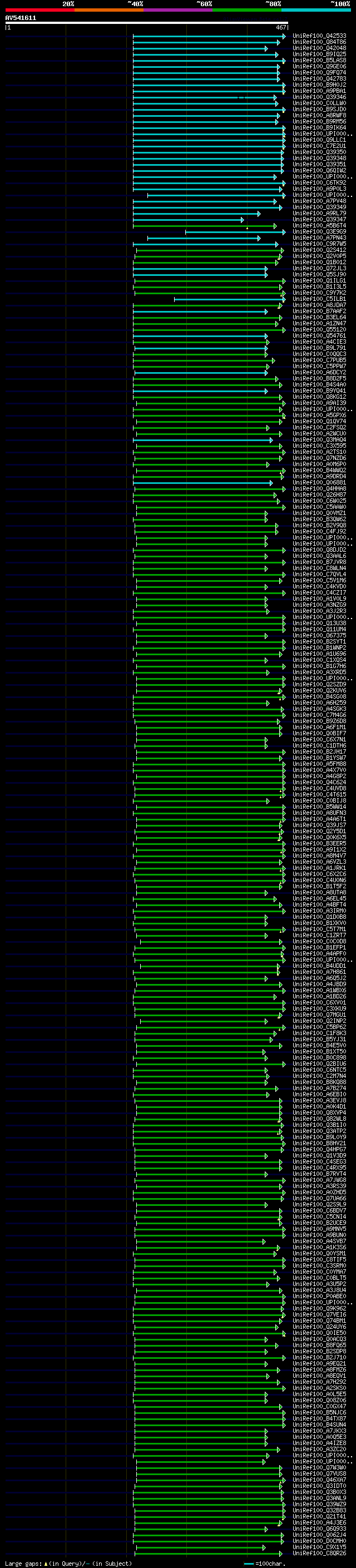Screen dimensions: 356x1568
Task: Pick hit UniRef100_A9PBA1
Action: pos(319,91)
